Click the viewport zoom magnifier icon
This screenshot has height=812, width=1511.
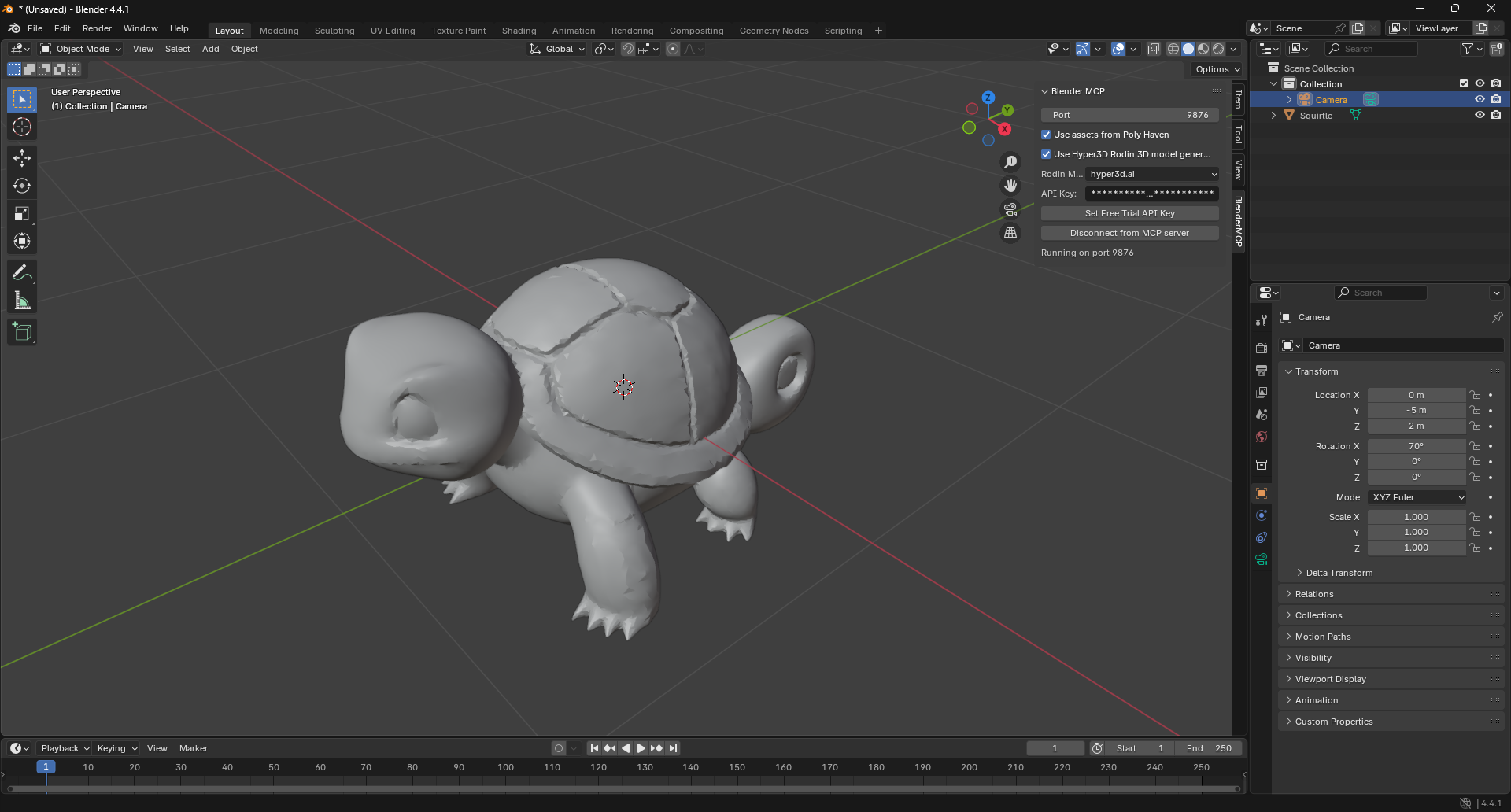(x=1010, y=162)
